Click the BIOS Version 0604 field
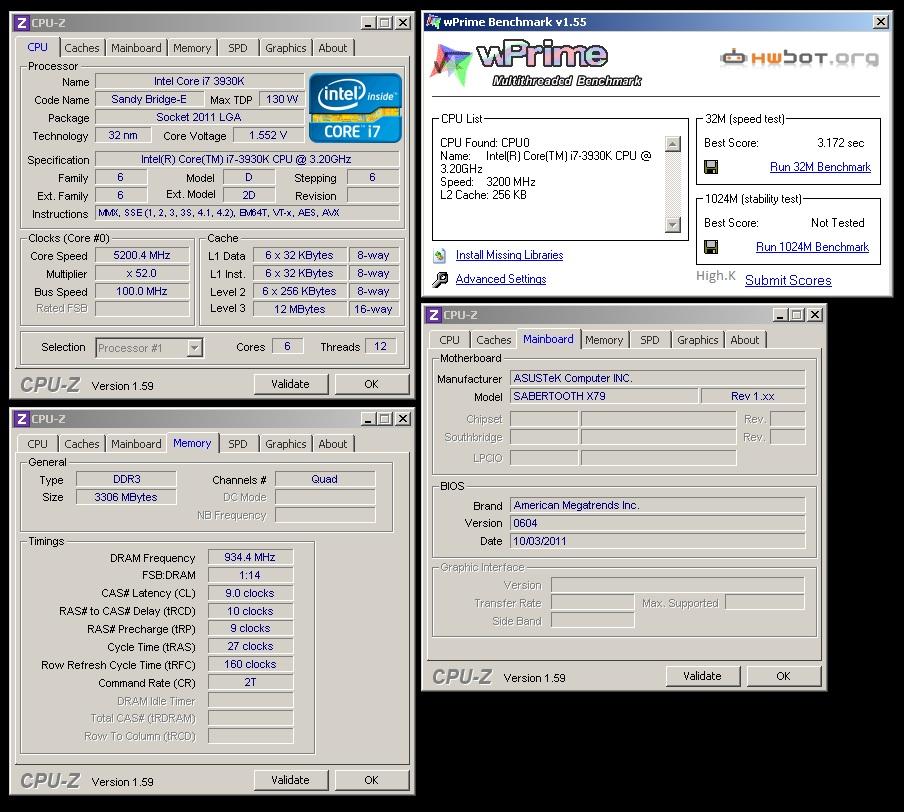 (658, 523)
